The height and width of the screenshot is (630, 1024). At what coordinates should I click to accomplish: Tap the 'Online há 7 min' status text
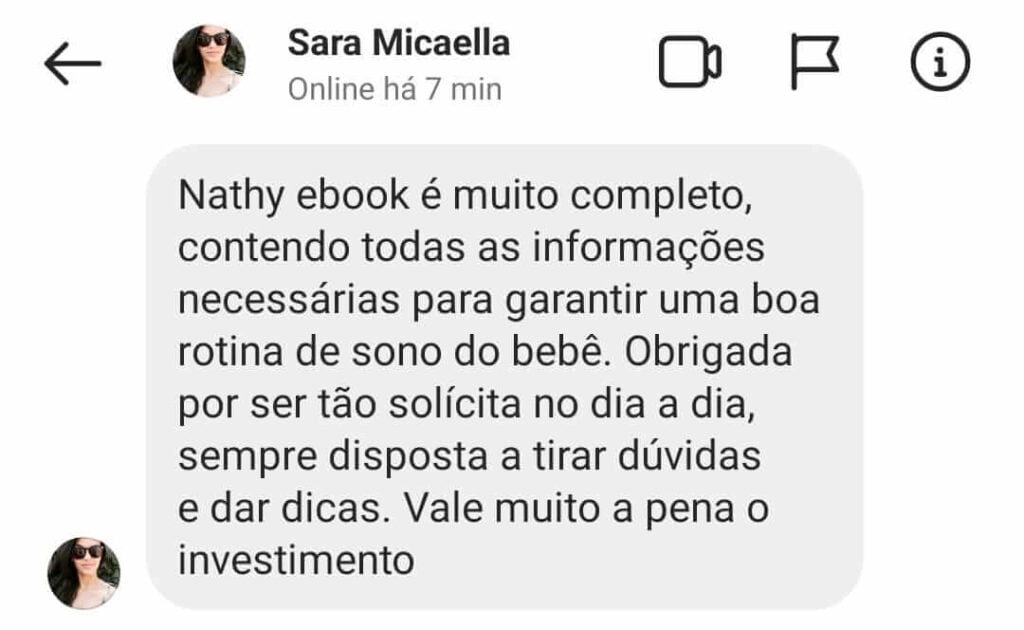pos(394,89)
